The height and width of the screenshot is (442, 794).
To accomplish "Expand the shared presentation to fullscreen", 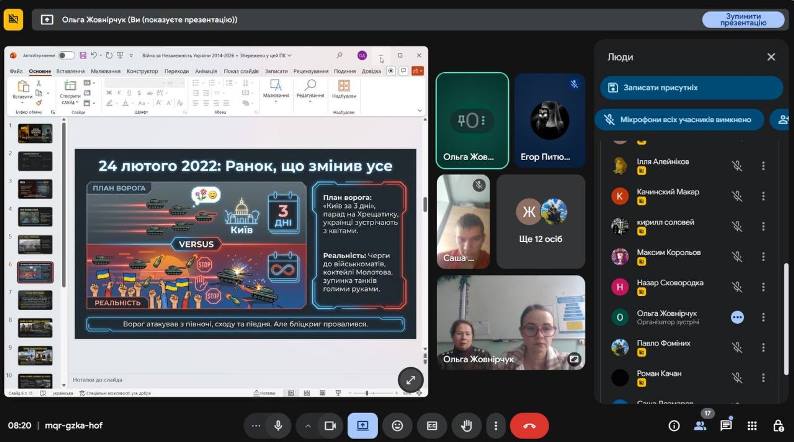I will [410, 380].
